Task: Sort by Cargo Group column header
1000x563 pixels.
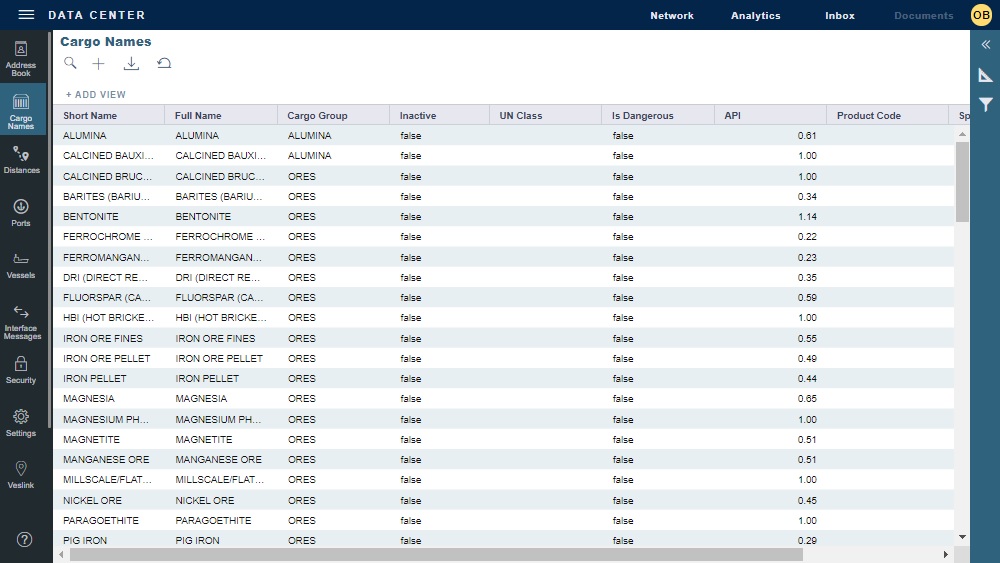Action: click(x=317, y=116)
